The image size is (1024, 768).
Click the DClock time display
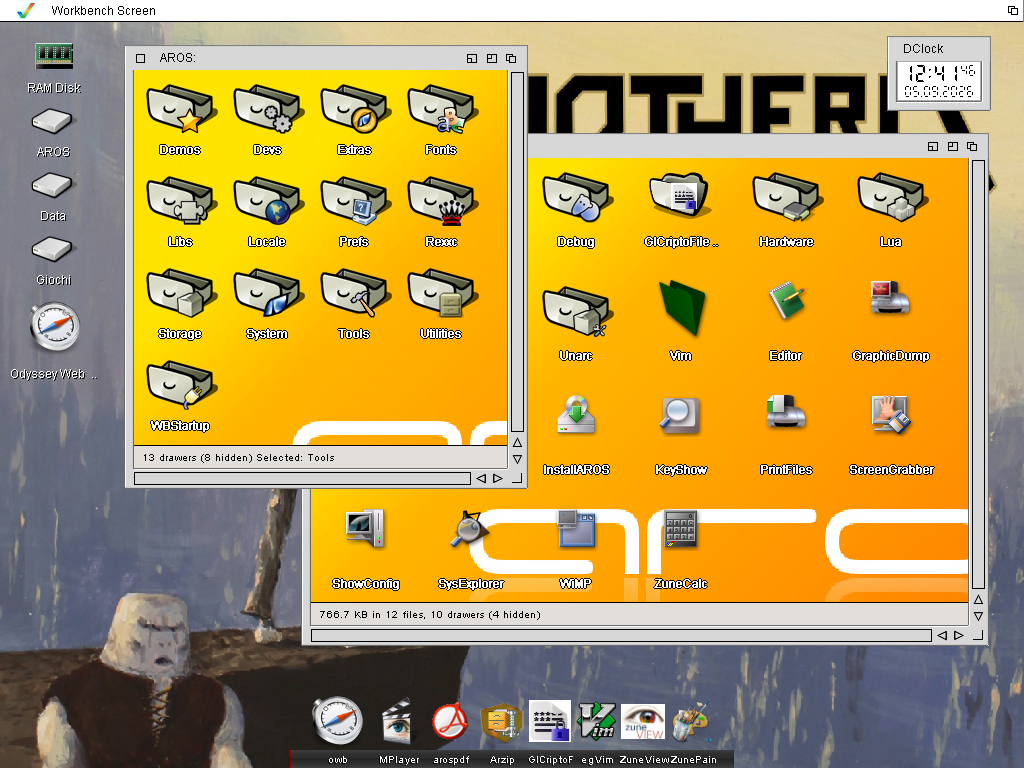[x=939, y=81]
